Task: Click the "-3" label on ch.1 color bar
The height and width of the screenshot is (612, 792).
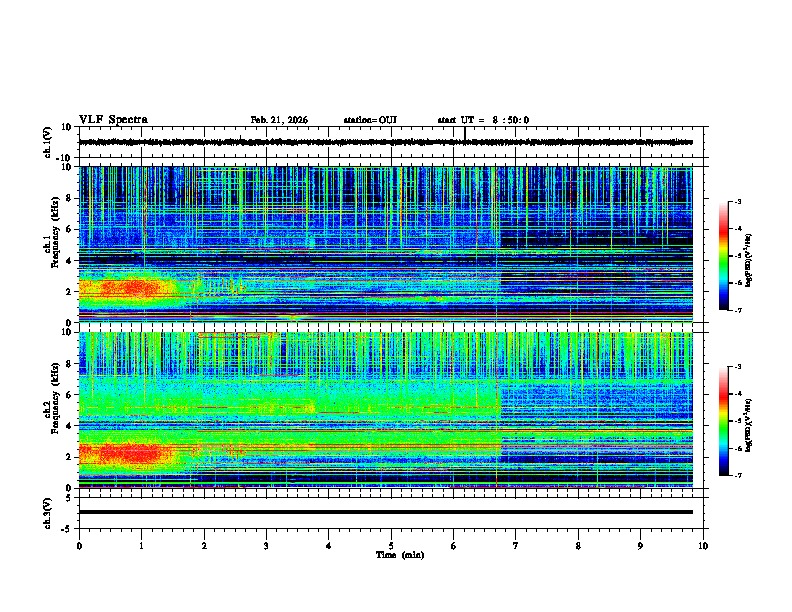Action: pyautogui.click(x=738, y=201)
